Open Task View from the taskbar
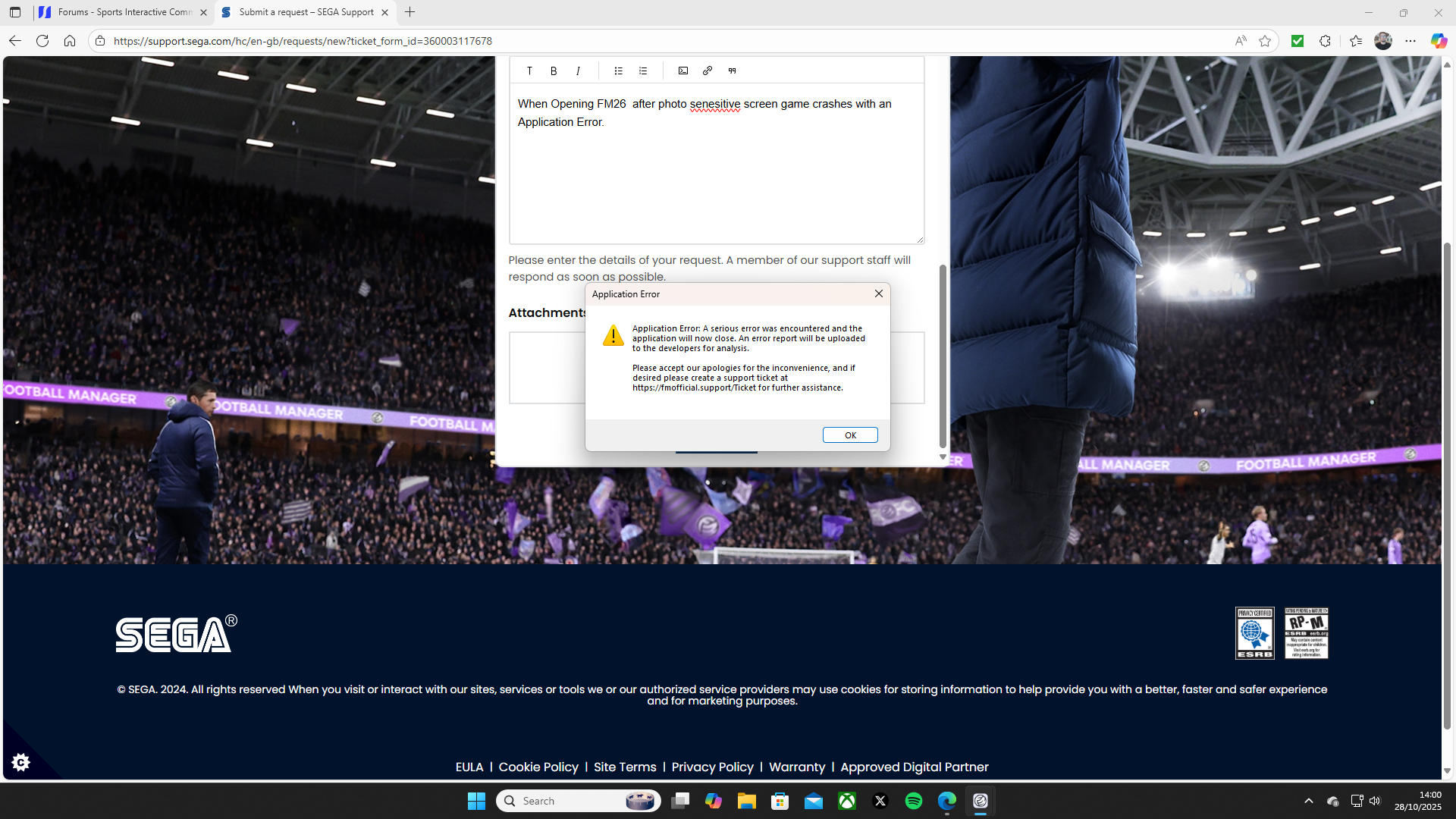Image resolution: width=1456 pixels, height=819 pixels. pyautogui.click(x=680, y=801)
